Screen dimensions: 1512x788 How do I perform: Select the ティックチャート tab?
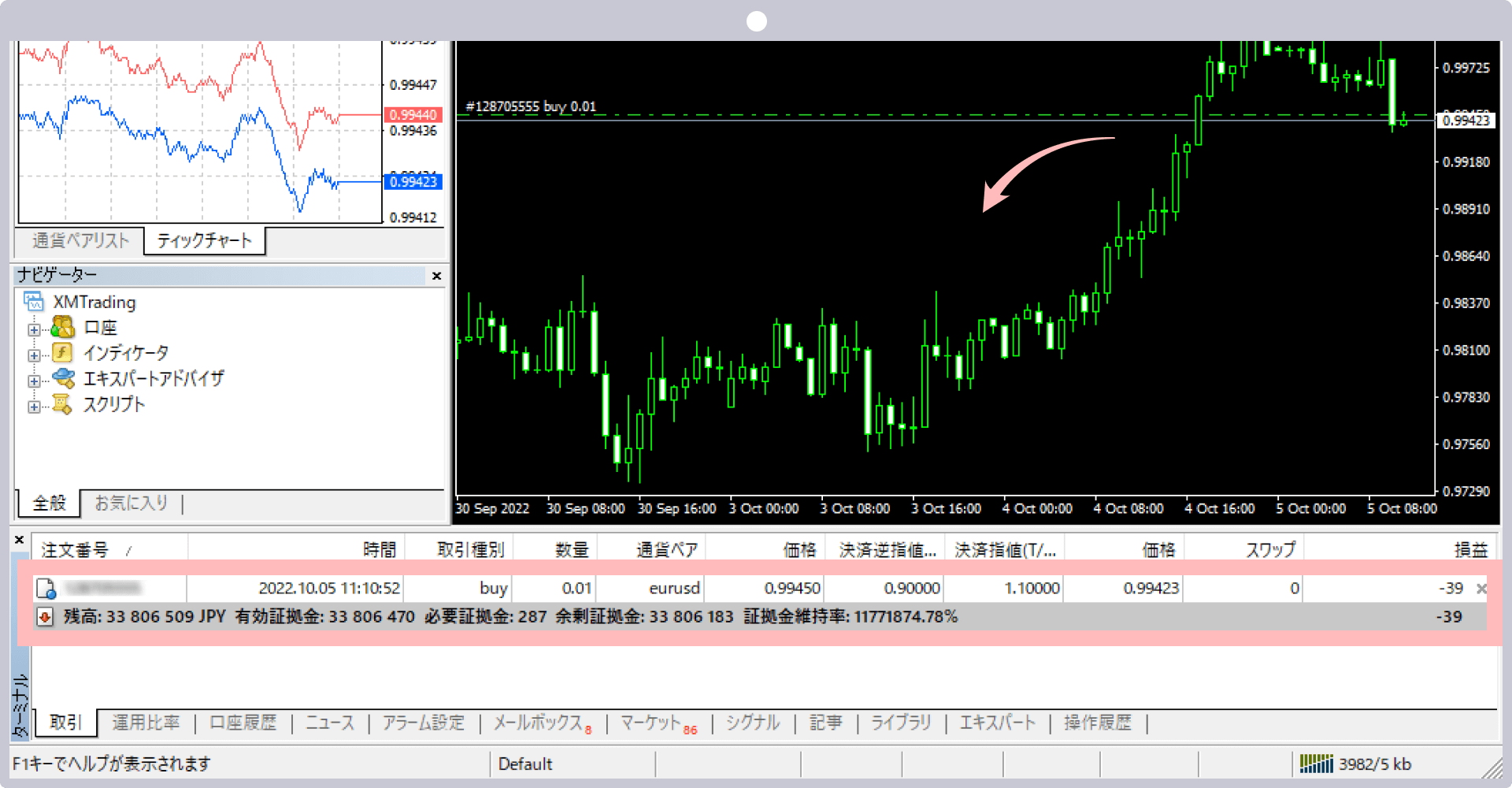(x=205, y=241)
